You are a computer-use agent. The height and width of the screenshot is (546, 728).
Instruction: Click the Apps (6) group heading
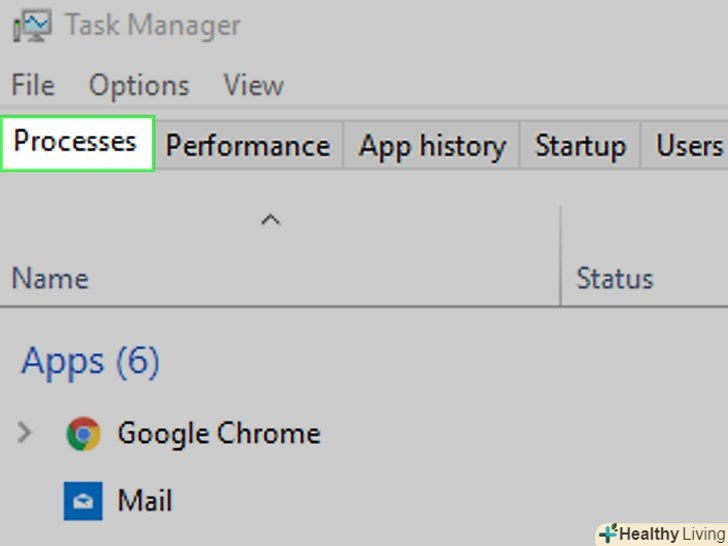(x=90, y=361)
